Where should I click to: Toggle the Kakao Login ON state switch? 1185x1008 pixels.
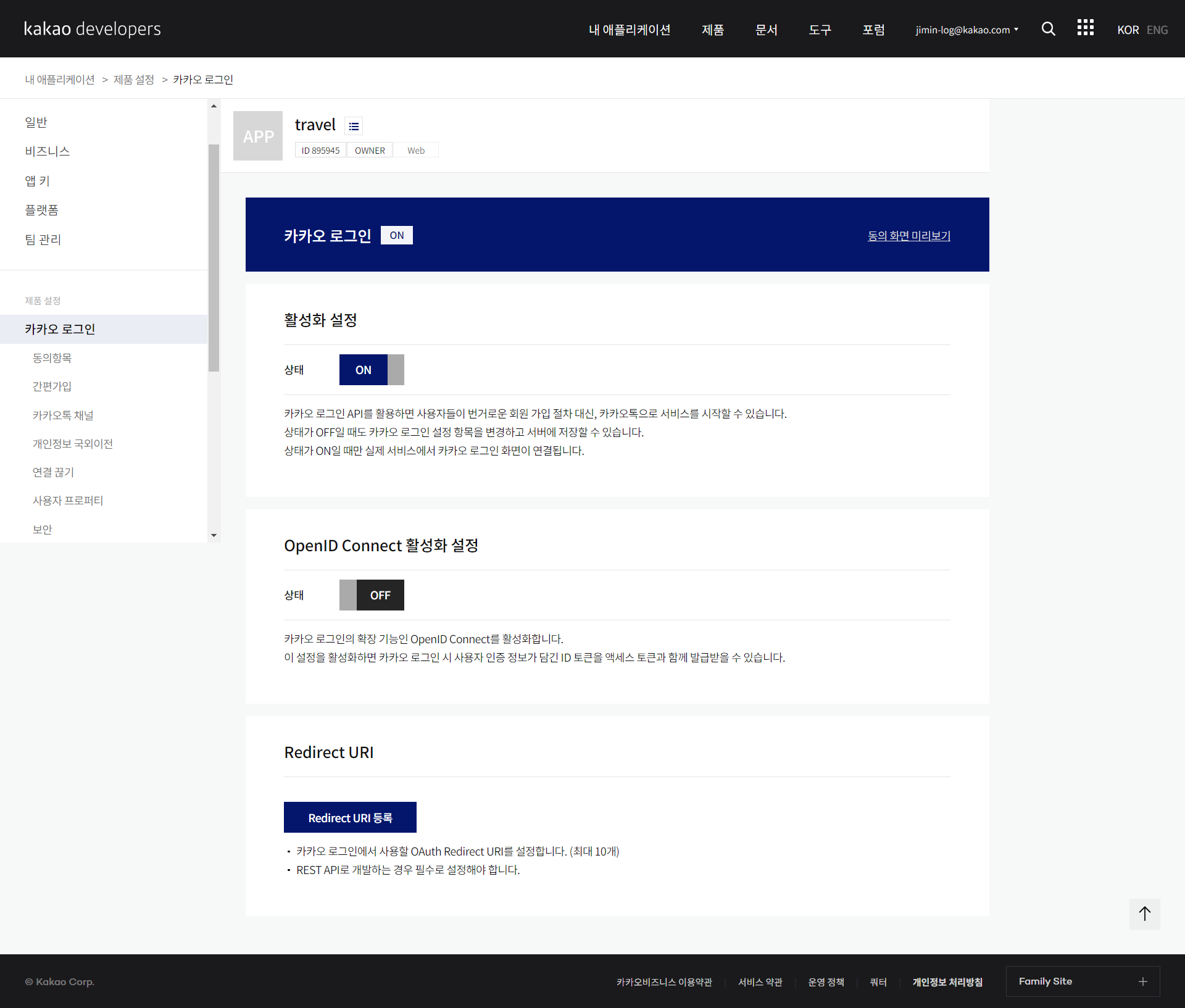point(372,370)
